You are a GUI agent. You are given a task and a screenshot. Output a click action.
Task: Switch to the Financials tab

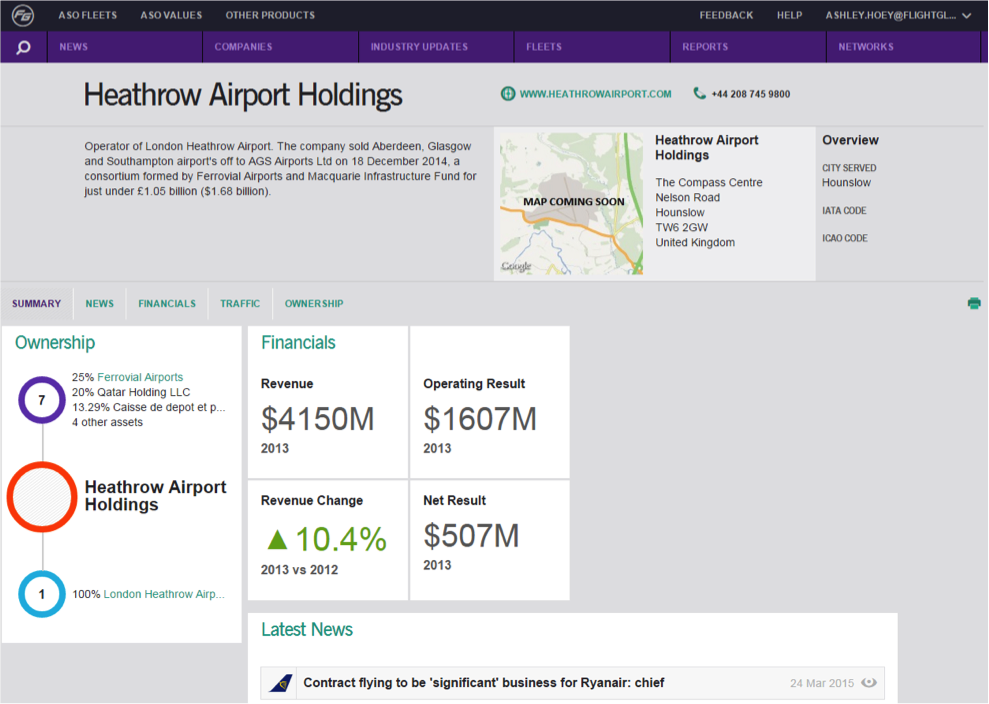tap(167, 304)
